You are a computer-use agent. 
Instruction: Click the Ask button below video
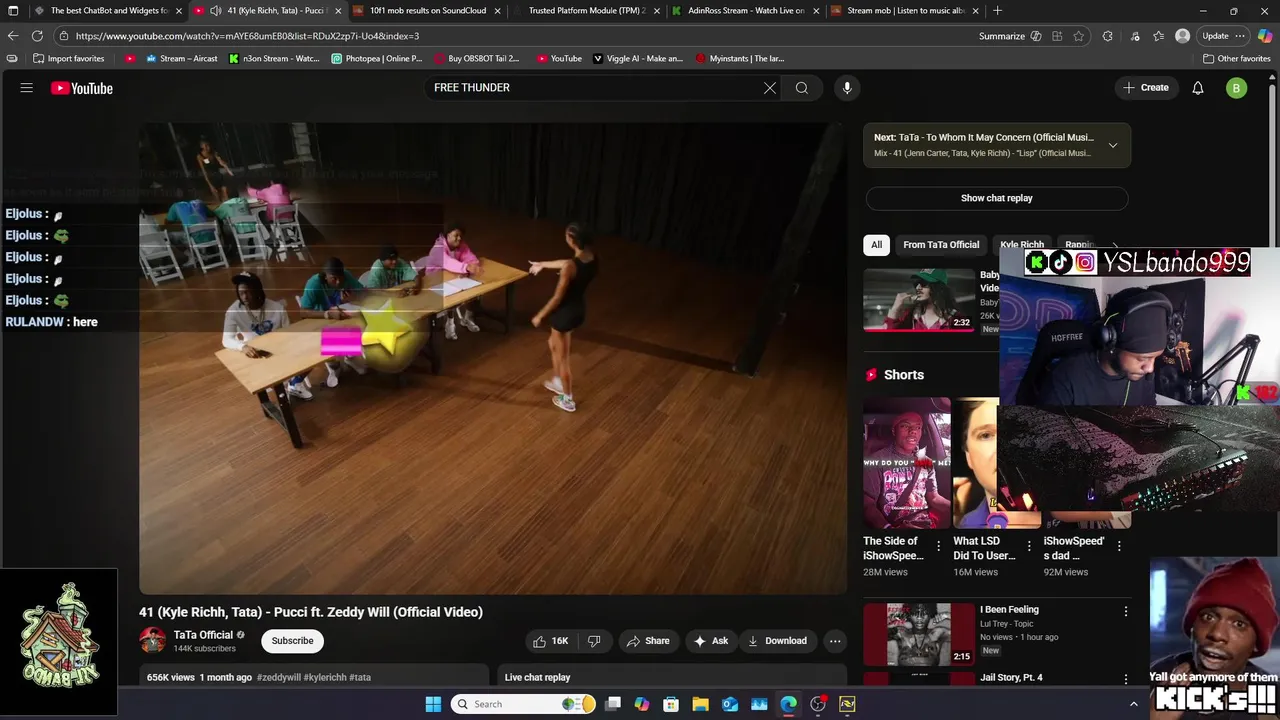click(x=711, y=641)
